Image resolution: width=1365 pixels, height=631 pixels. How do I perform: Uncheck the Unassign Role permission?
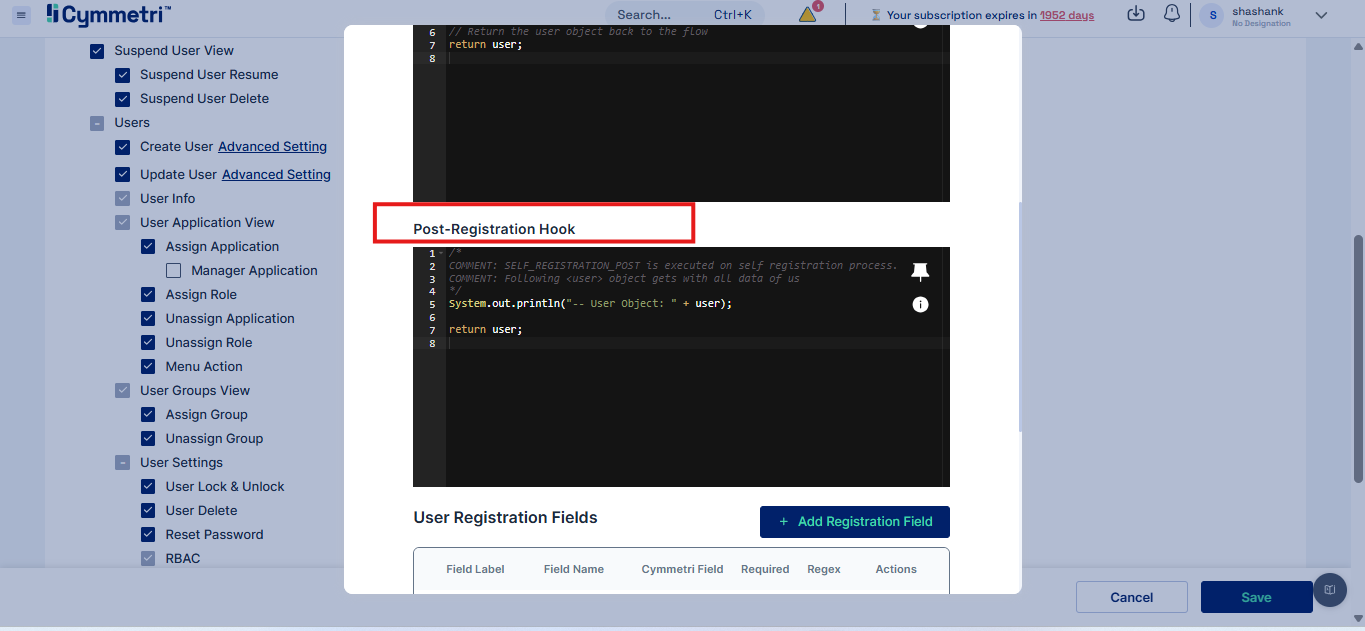[148, 343]
